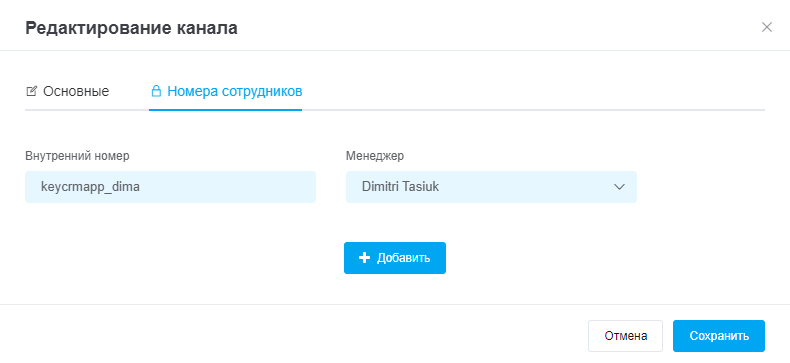Click the selected value Dimitri Tasiuk

coord(401,187)
